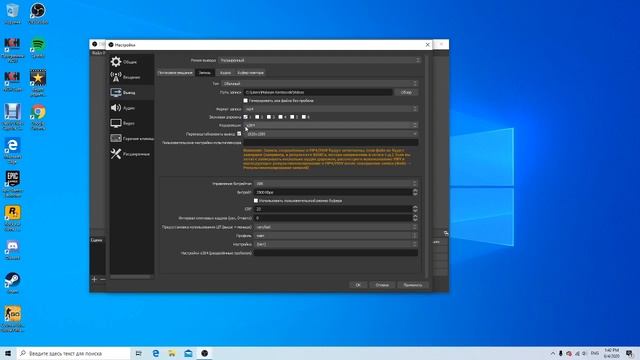This screenshot has height=360, width=640.
Task: Click the Browse button next to recording path
Action: (x=406, y=92)
